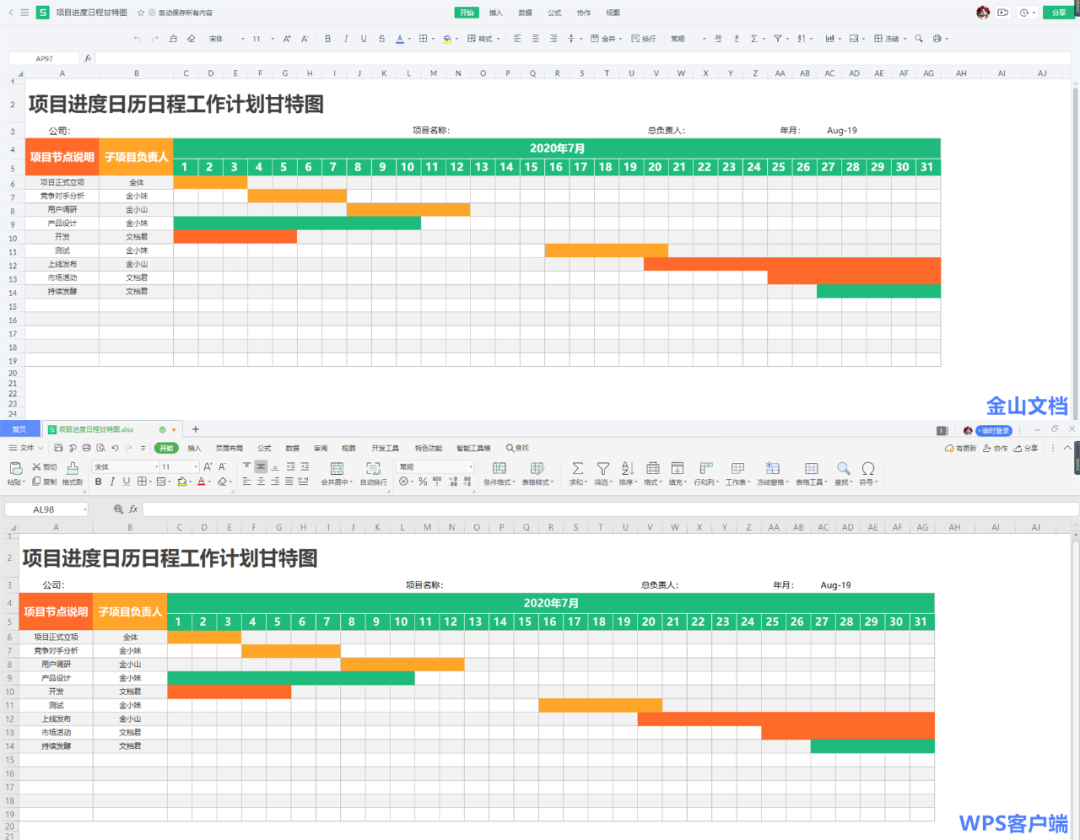Click the Find (查找) magnifier icon in ribbon
The image size is (1080, 840).
point(843,469)
